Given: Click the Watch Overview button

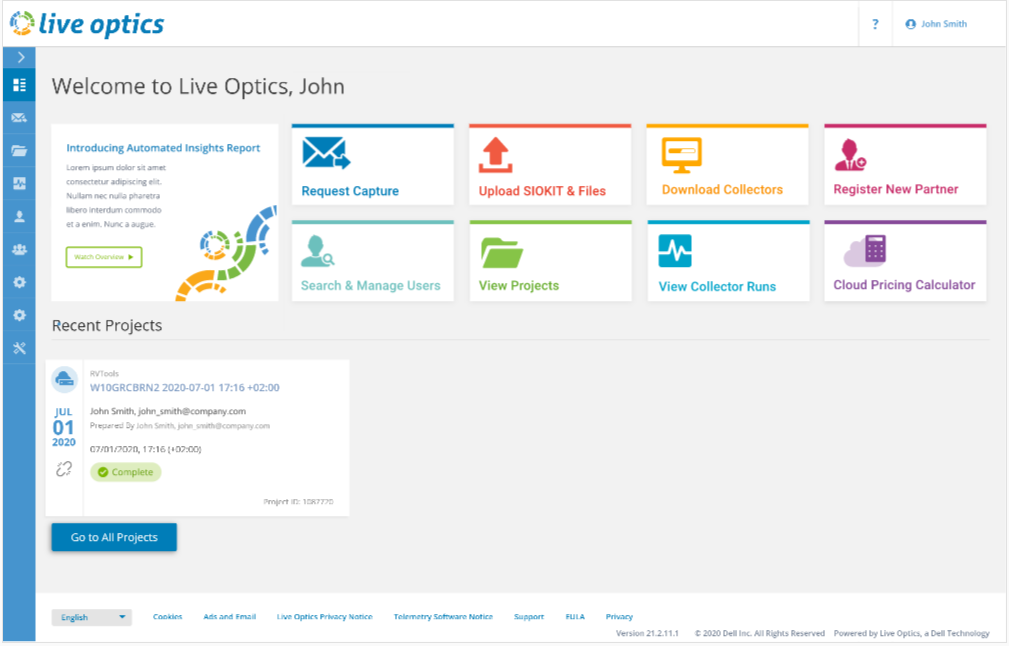Looking at the screenshot, I should (104, 257).
